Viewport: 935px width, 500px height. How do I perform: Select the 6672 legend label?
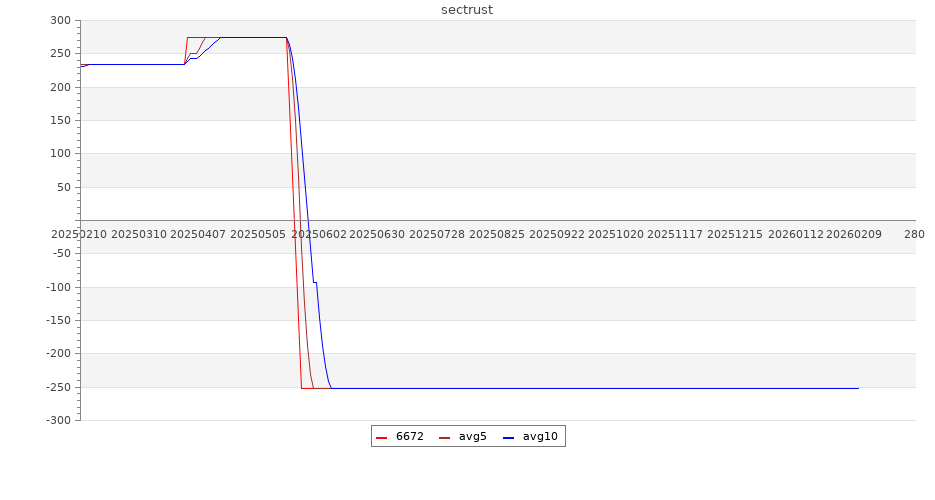pyautogui.click(x=409, y=437)
